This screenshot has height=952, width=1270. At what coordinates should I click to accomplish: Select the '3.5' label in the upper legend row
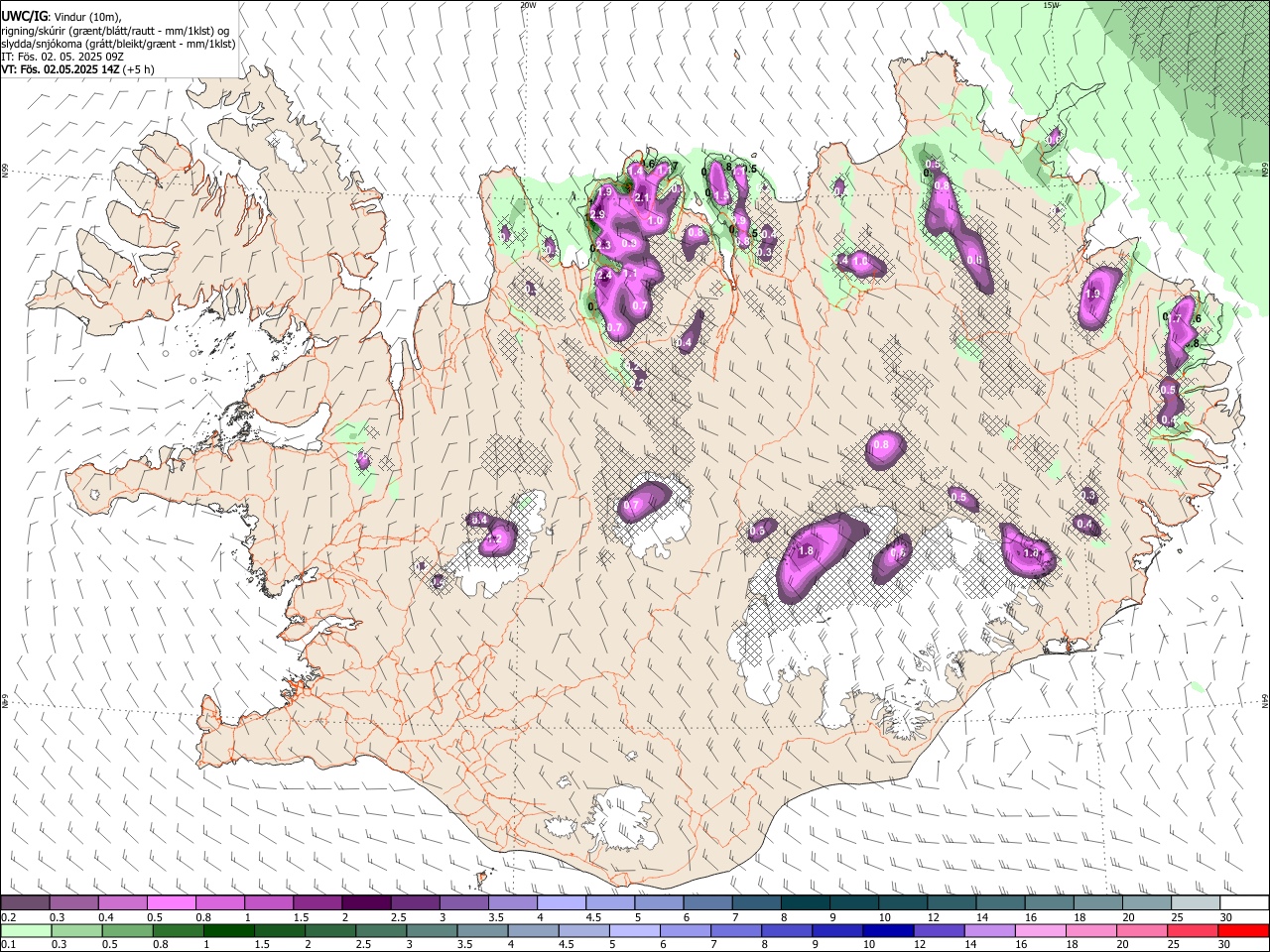[x=494, y=917]
